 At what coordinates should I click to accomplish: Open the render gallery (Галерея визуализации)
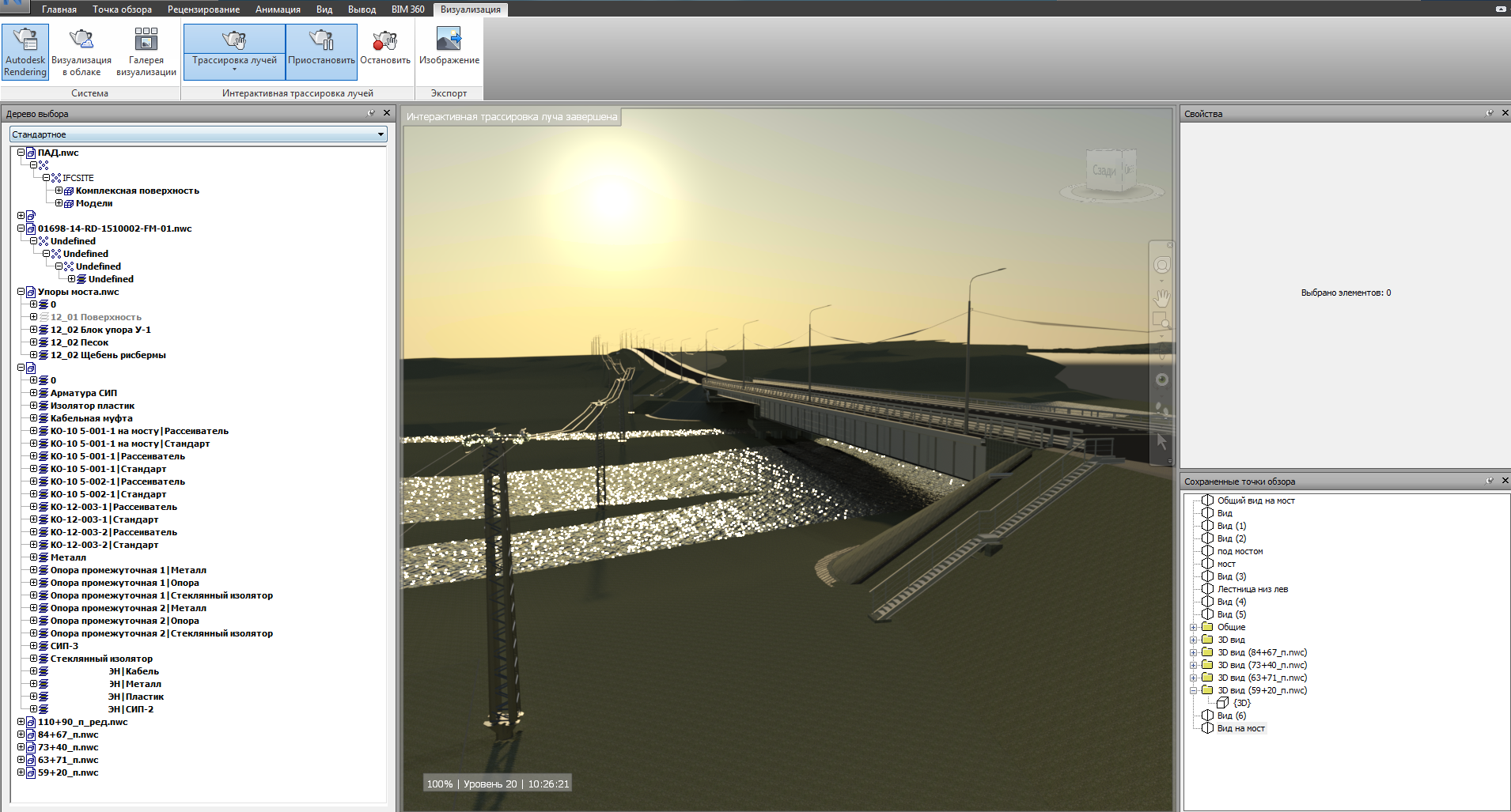tap(146, 51)
